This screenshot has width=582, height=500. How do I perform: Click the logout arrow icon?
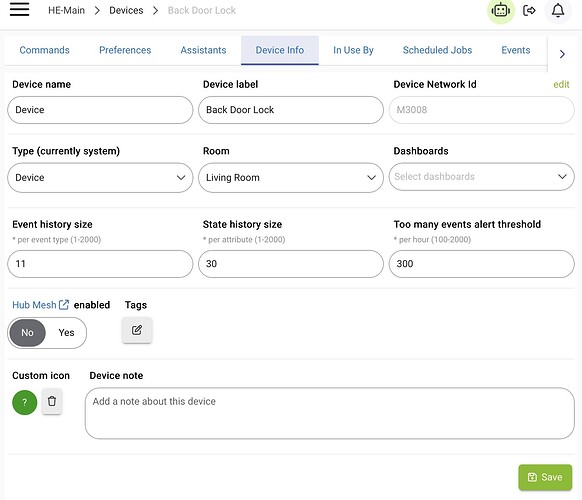(x=529, y=10)
